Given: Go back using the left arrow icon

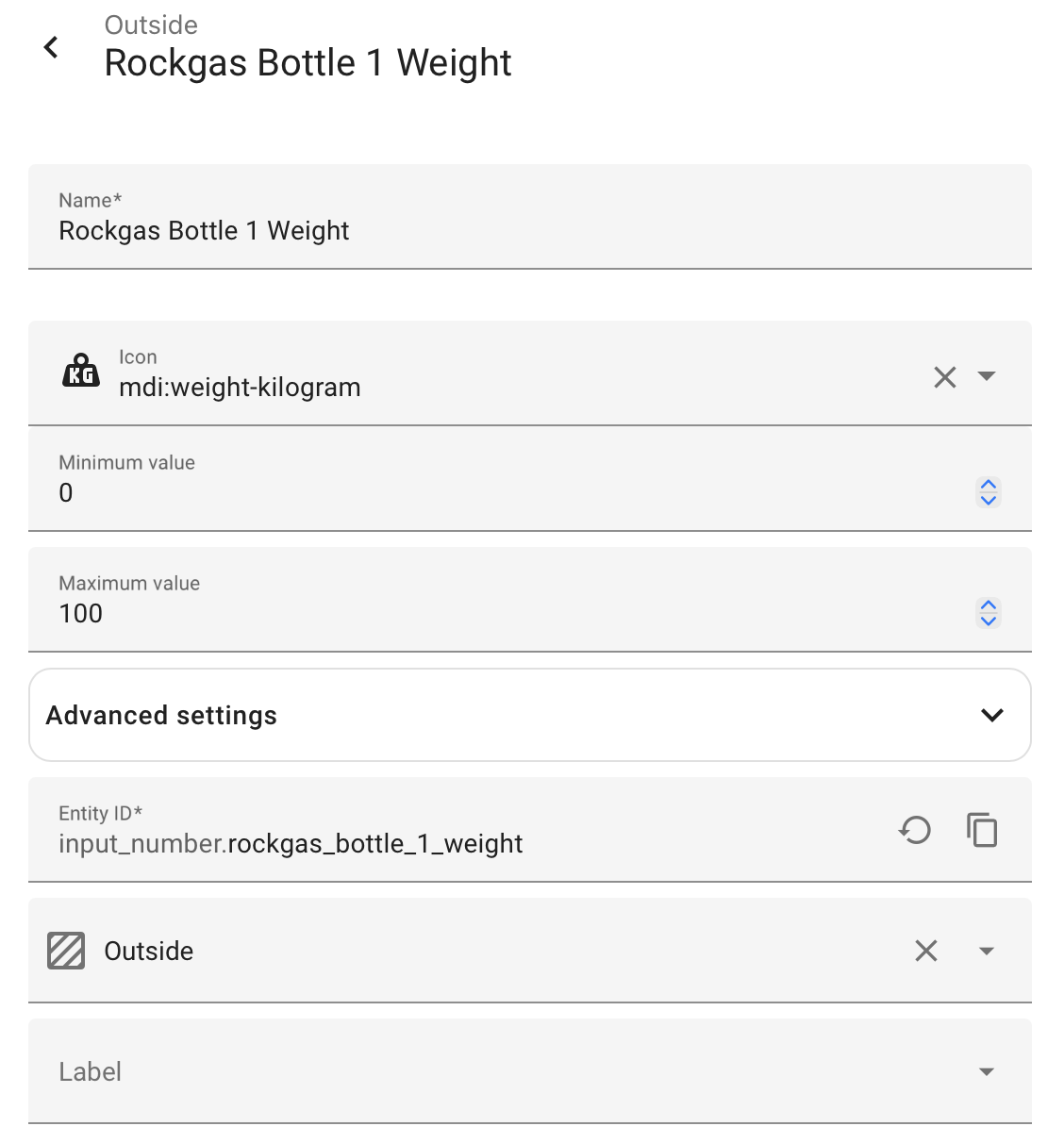Looking at the screenshot, I should (x=51, y=46).
